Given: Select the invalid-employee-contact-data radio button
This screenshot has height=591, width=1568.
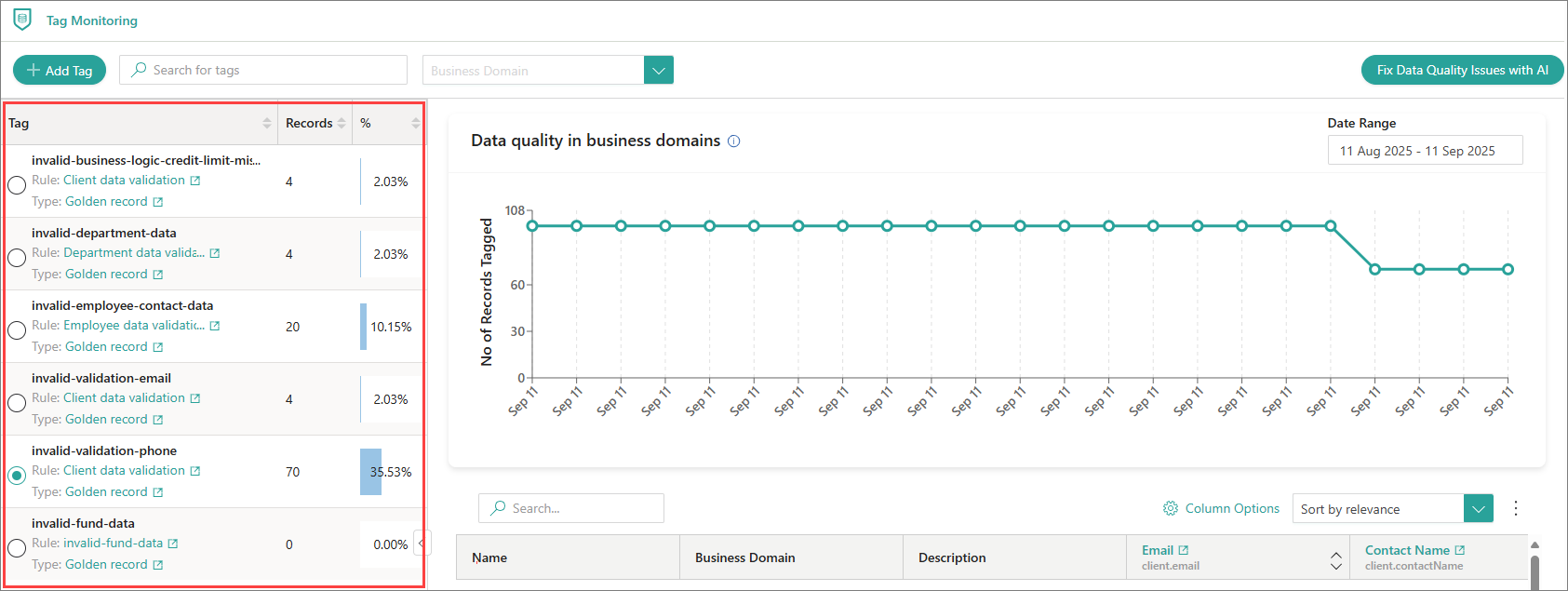Looking at the screenshot, I should [17, 330].
